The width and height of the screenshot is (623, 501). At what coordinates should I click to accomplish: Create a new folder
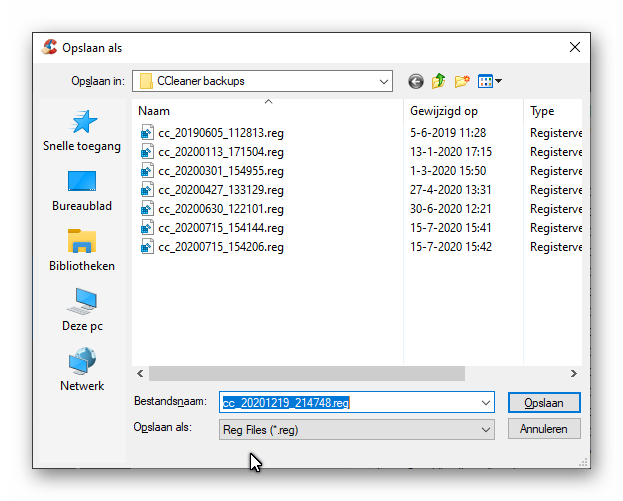462,81
